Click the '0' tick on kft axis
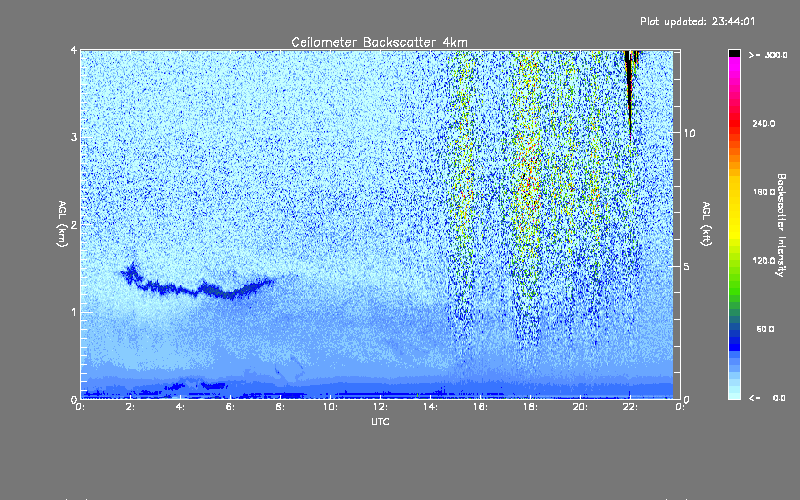Image resolution: width=800 pixels, height=500 pixels. 686,399
